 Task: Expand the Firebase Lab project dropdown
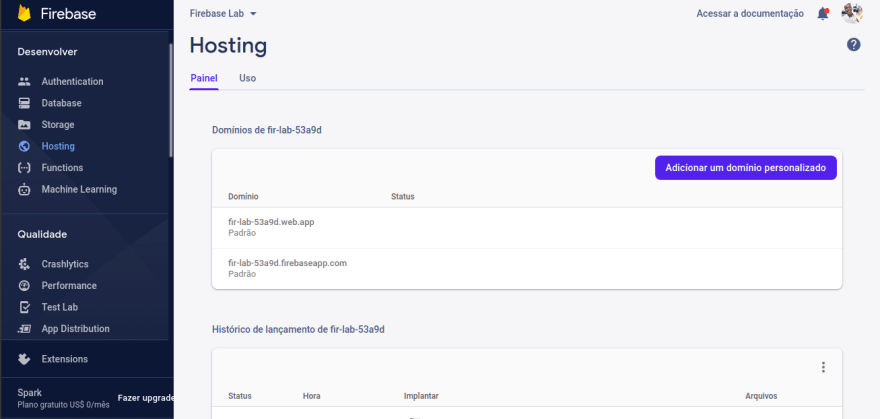tap(223, 14)
